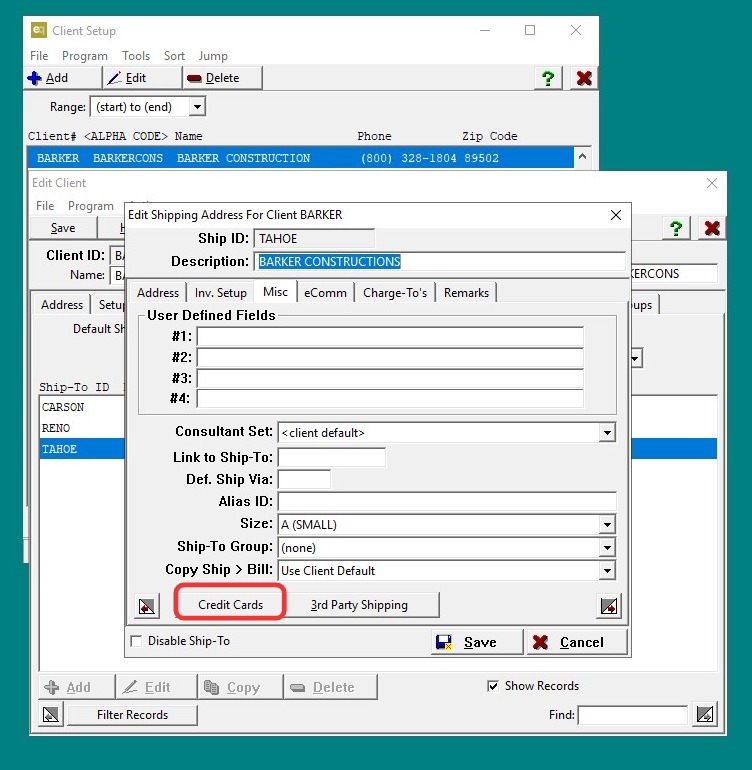Open the File menu in Client Setup
The image size is (752, 770).
click(39, 56)
